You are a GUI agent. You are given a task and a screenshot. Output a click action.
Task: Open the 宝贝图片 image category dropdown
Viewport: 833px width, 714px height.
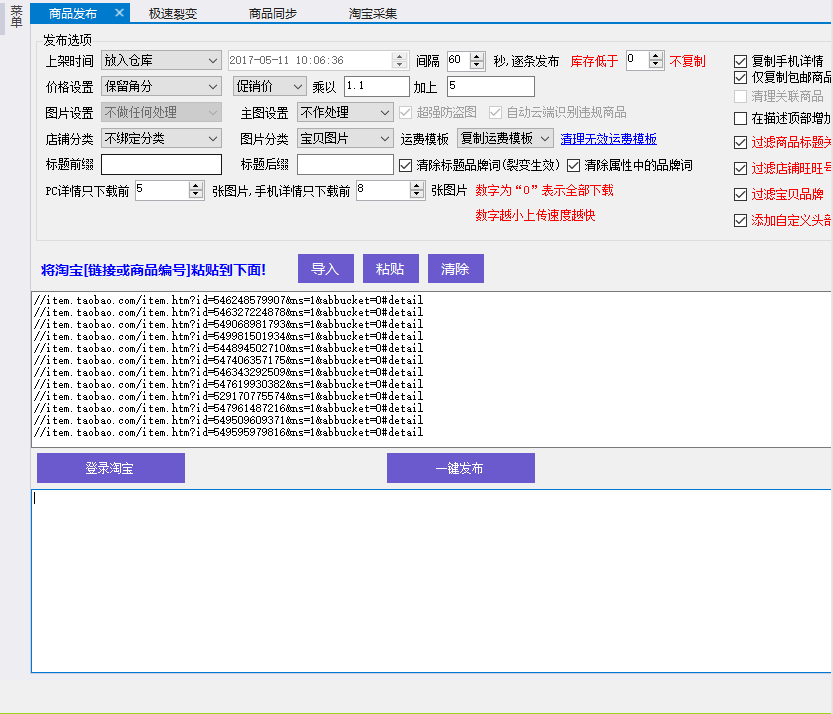(344, 138)
